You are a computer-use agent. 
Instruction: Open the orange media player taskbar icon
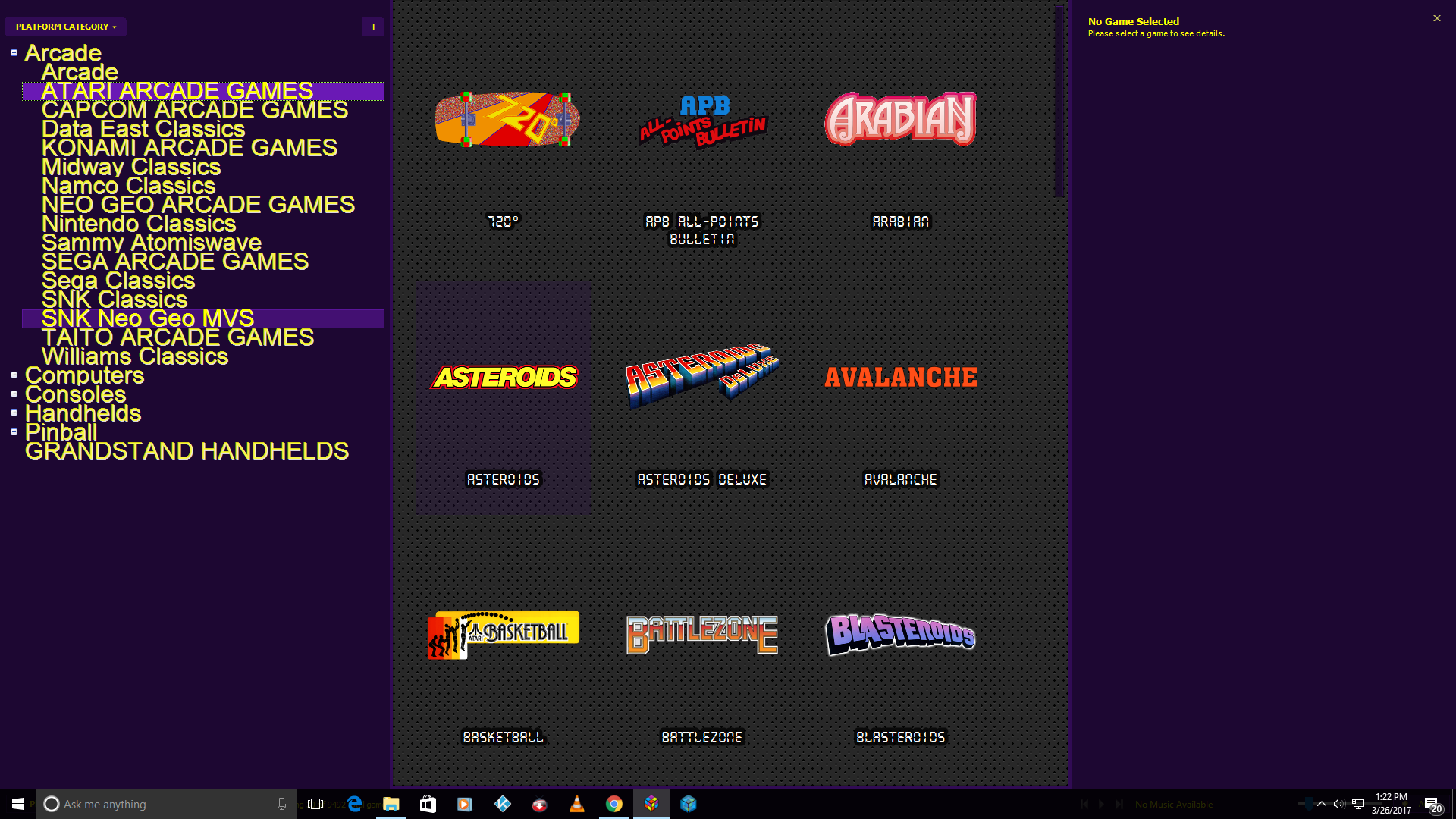click(x=465, y=804)
